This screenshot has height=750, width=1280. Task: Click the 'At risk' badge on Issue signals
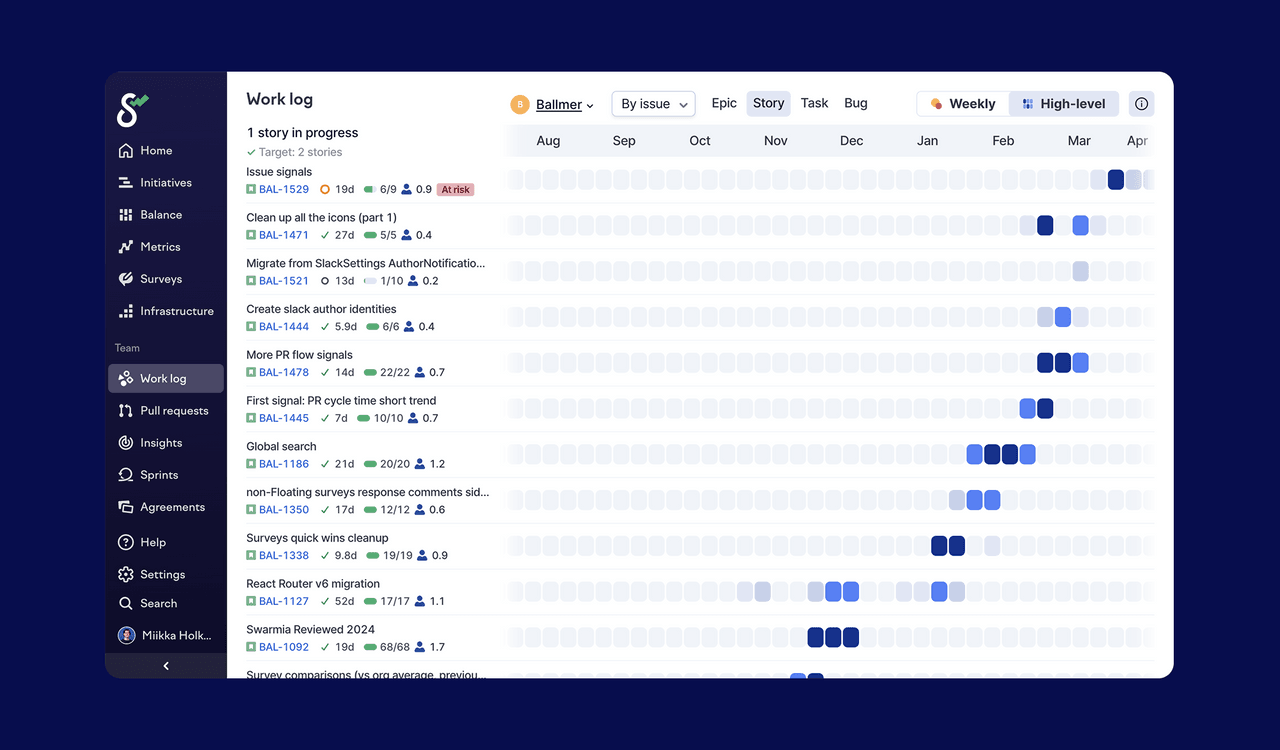tap(455, 189)
